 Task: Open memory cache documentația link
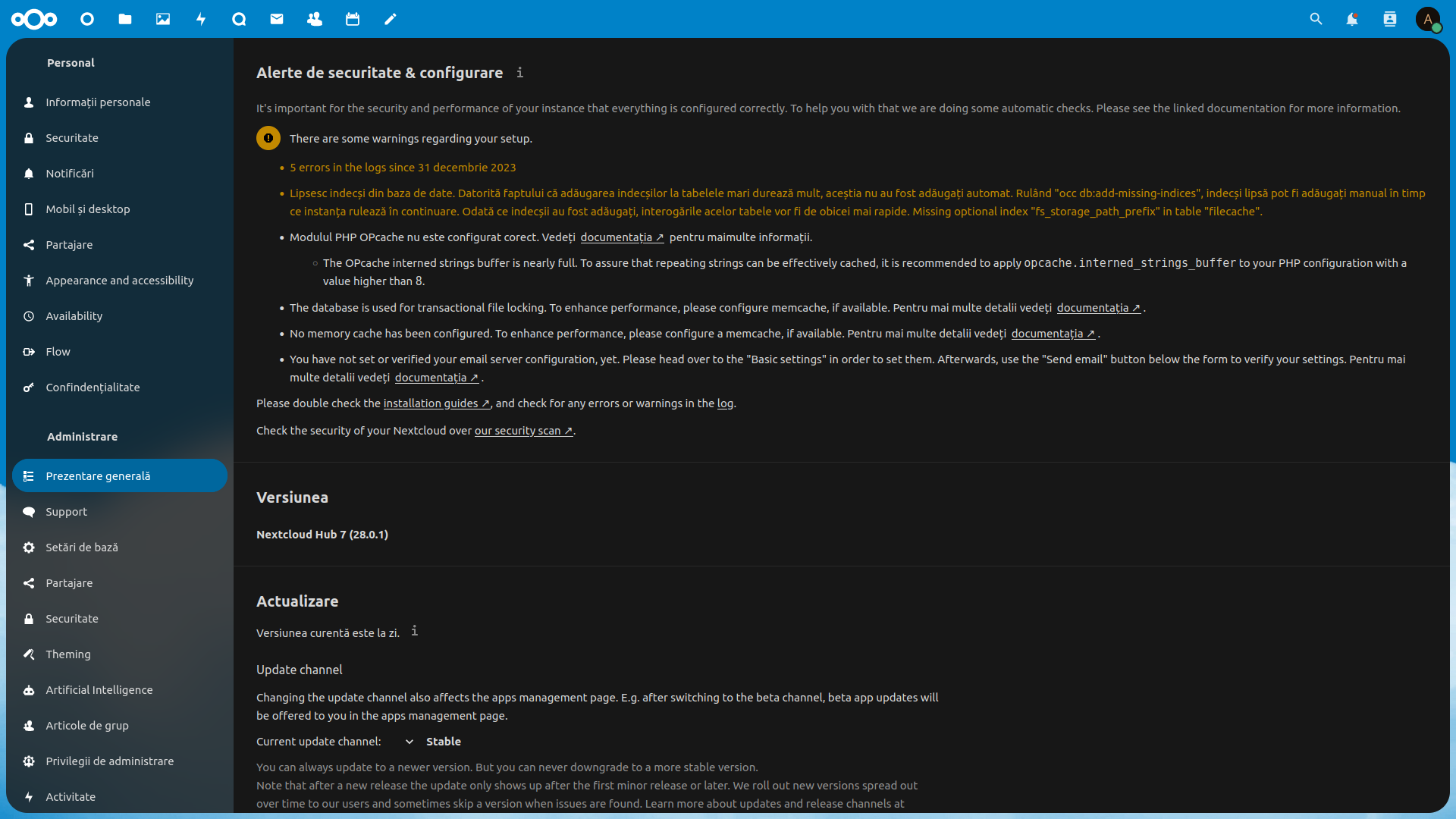coord(1053,334)
